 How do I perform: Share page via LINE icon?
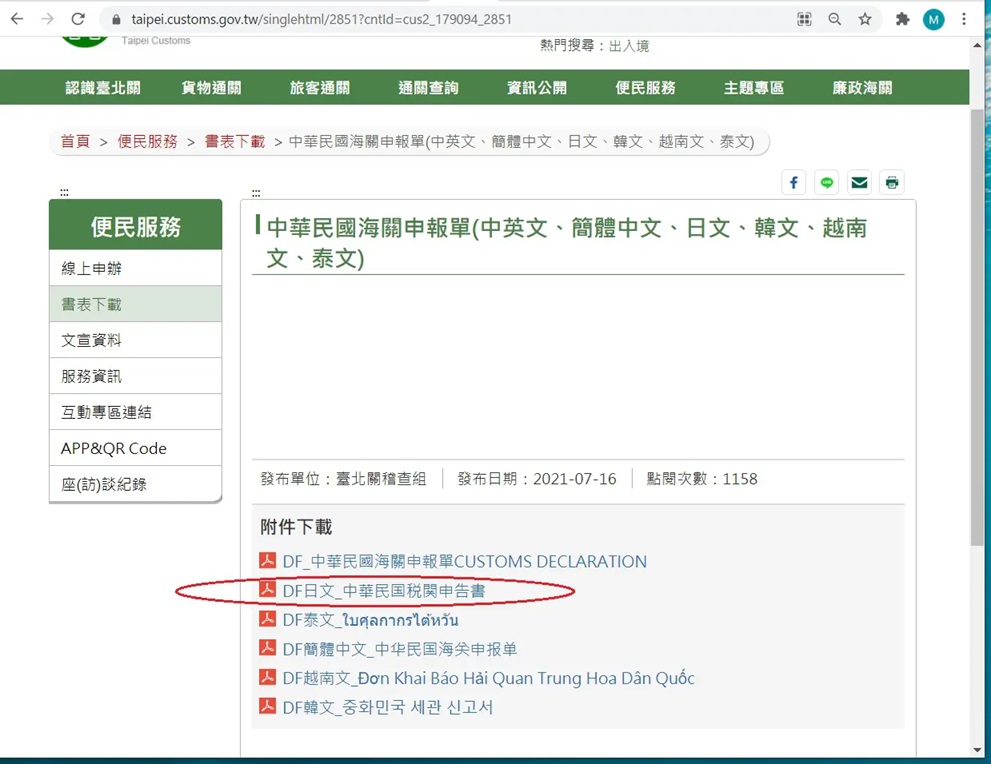click(827, 182)
